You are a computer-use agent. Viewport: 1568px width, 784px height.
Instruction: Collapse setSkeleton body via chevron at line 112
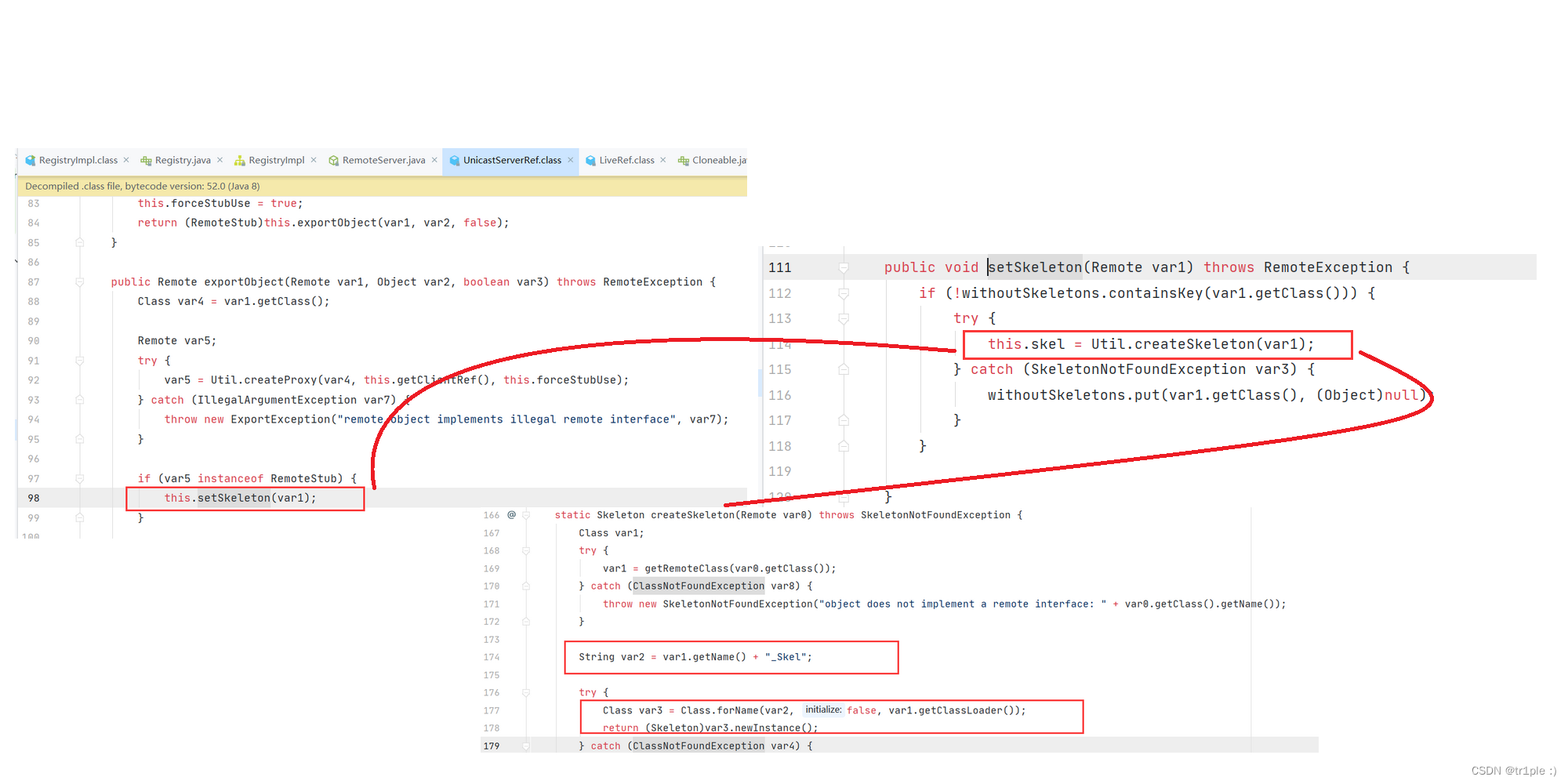[844, 293]
